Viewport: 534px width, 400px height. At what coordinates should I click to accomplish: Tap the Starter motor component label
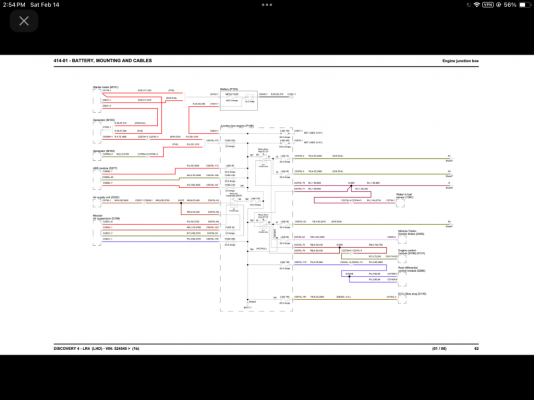point(106,87)
